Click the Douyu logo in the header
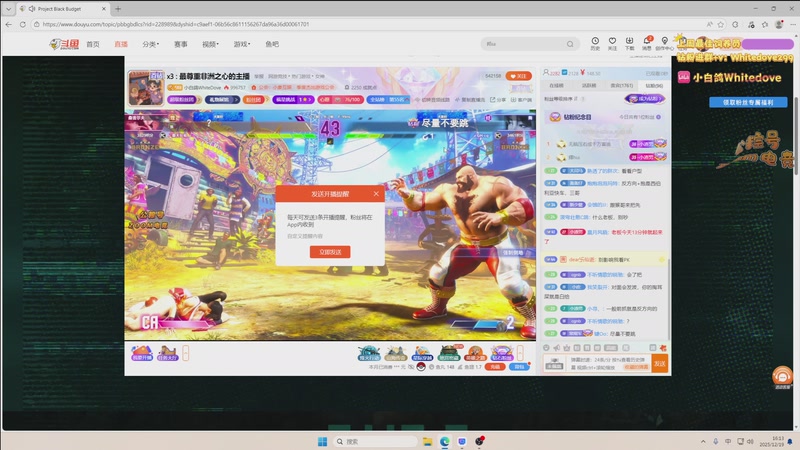Screen dimensions: 800x450 click(64, 44)
